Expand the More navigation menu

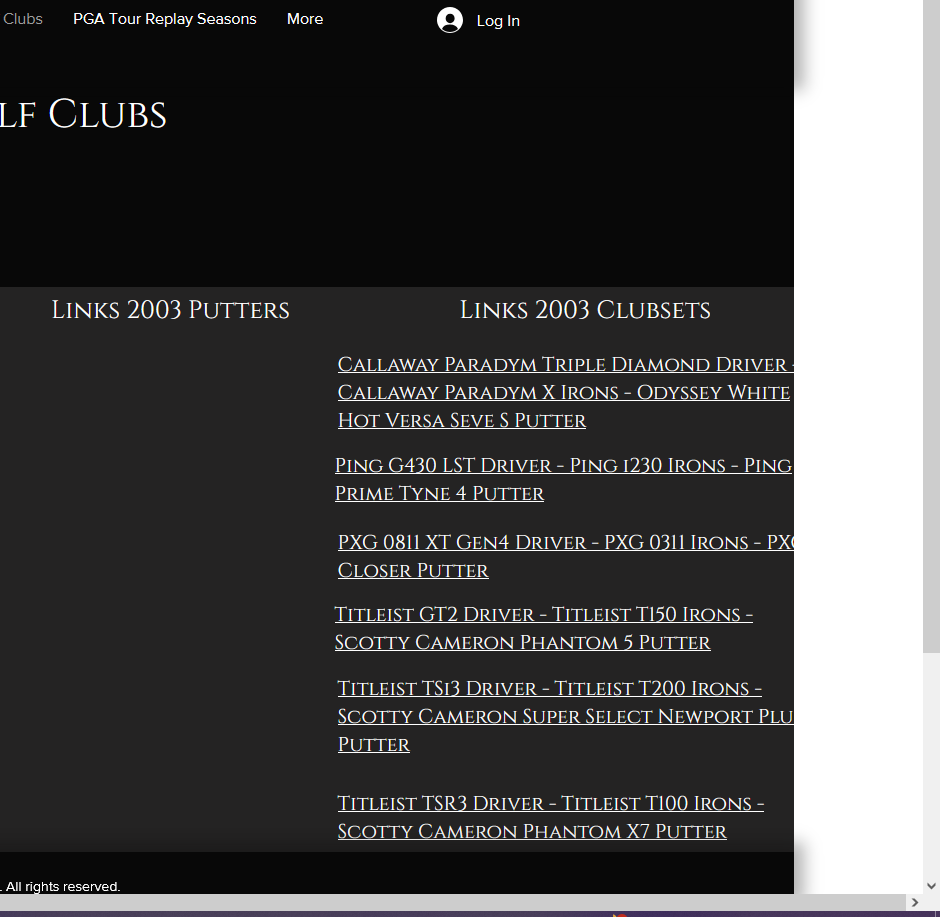tap(304, 19)
